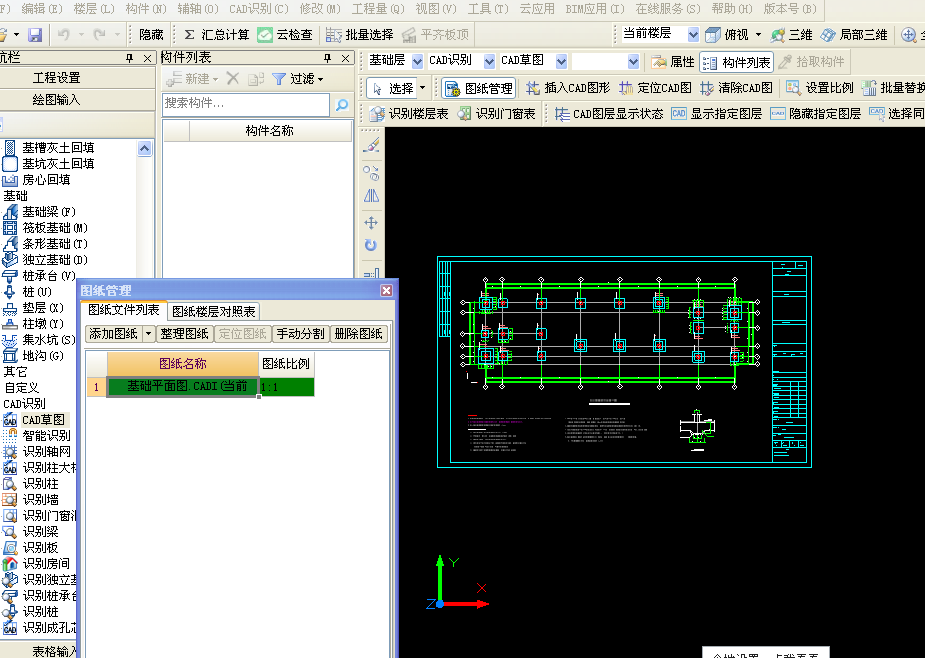
Task: Click 删除图纸 button
Action: [x=359, y=334]
